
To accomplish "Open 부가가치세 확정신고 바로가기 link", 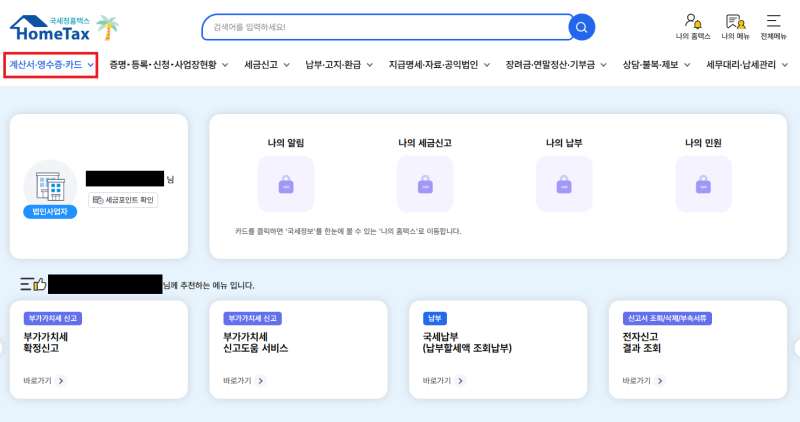I will (x=45, y=381).
